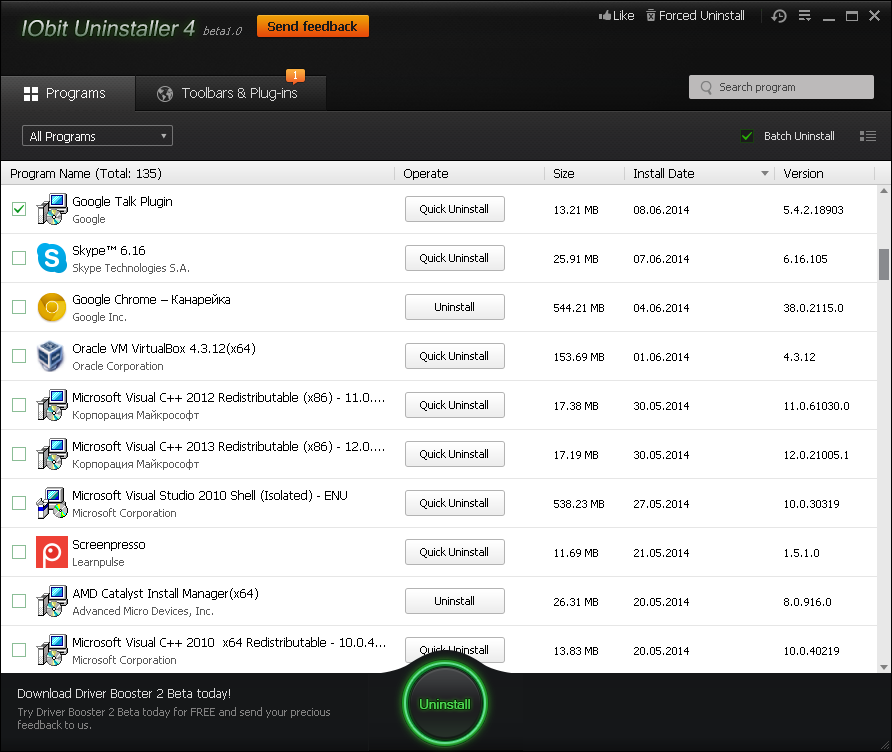892x752 pixels.
Task: Click the Visual C++ 2012 icon
Action: point(52,404)
